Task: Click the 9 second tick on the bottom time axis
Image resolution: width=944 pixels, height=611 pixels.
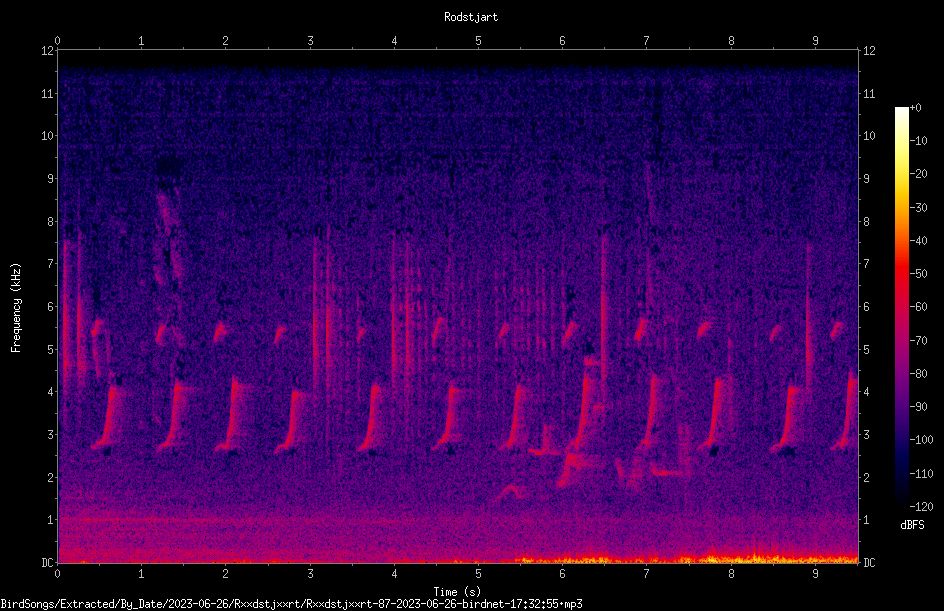Action: pos(815,574)
